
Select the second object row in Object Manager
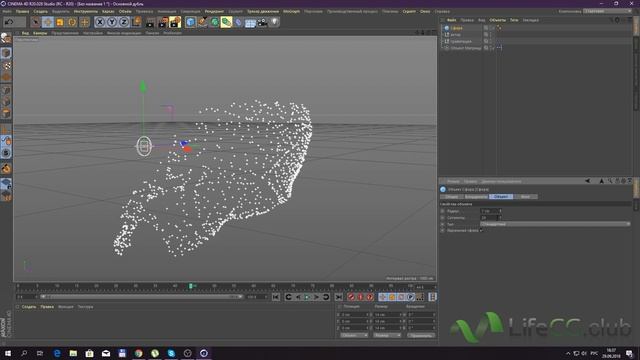tap(456, 35)
